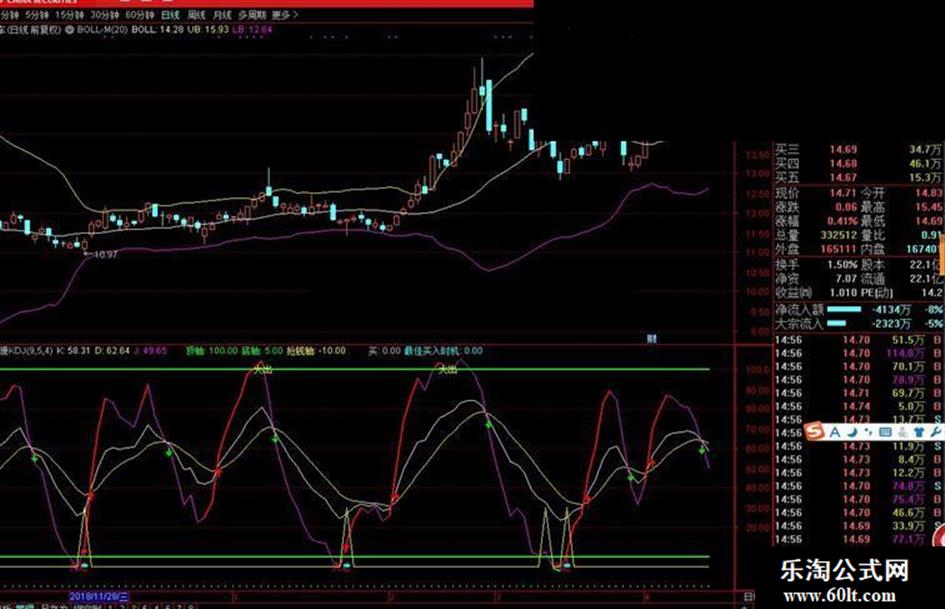Click the J: 49.65 value
The height and width of the screenshot is (609, 945).
click(150, 350)
